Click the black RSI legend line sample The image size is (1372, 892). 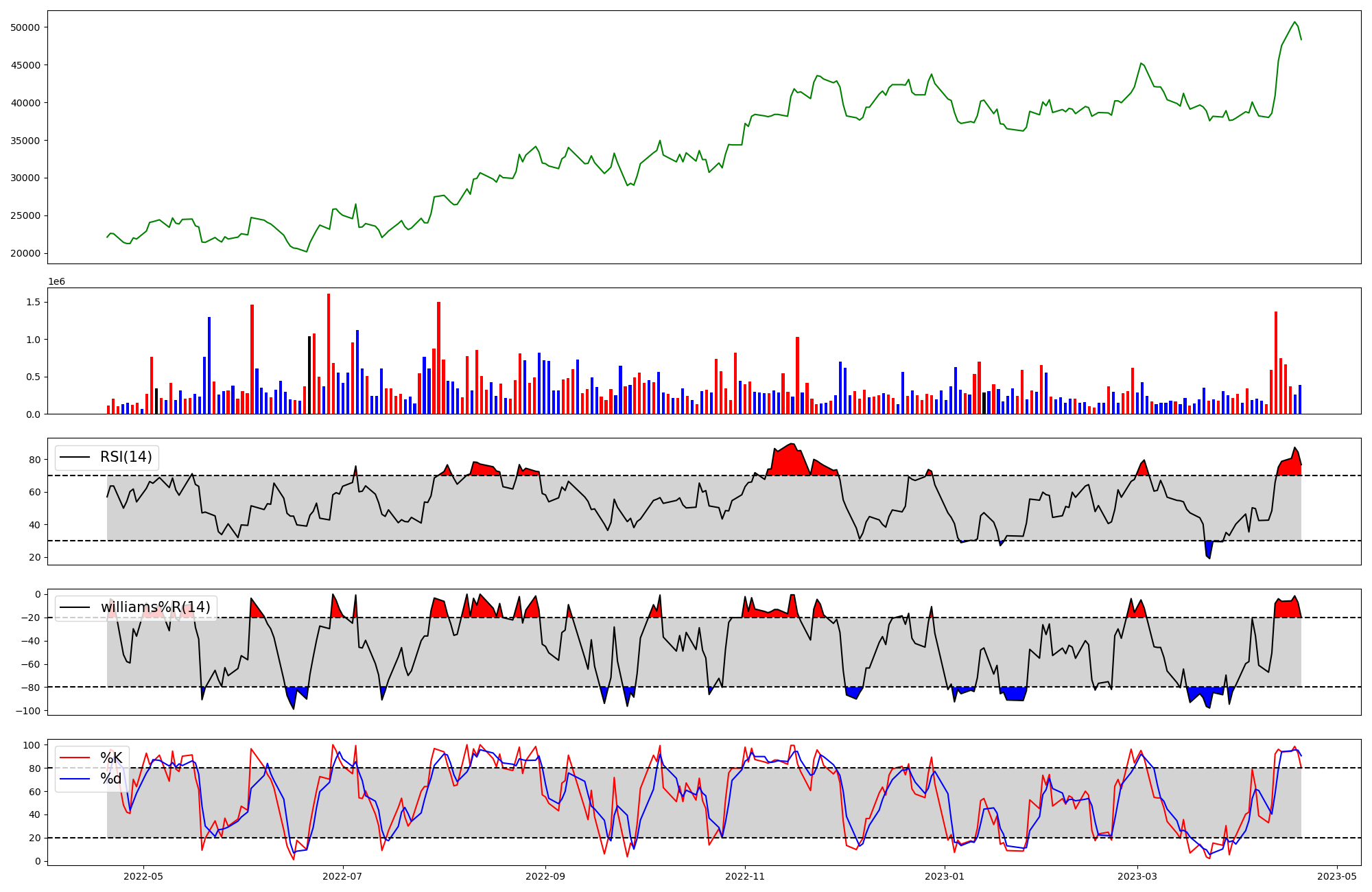tap(75, 457)
